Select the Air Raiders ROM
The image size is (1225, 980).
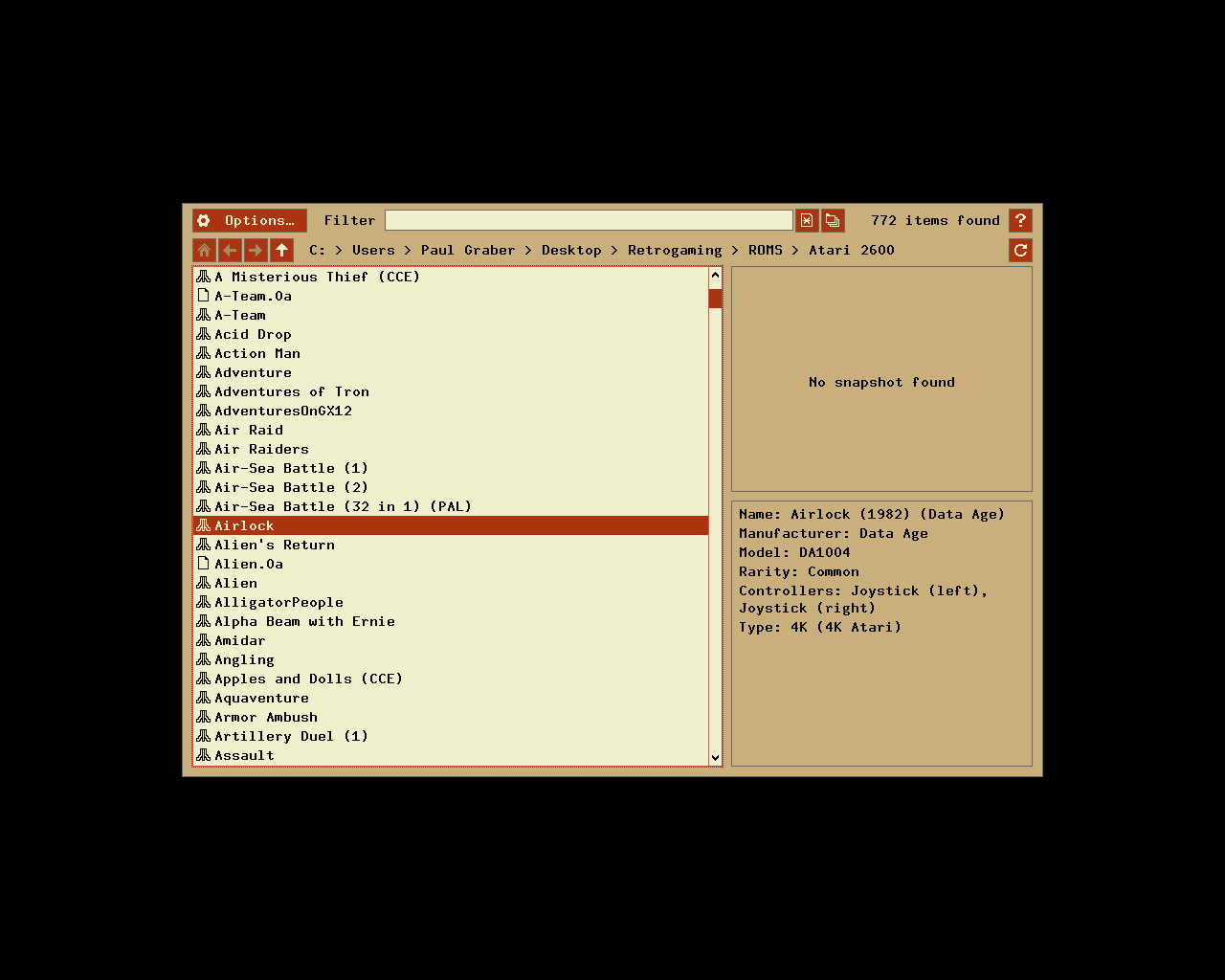(x=451, y=449)
